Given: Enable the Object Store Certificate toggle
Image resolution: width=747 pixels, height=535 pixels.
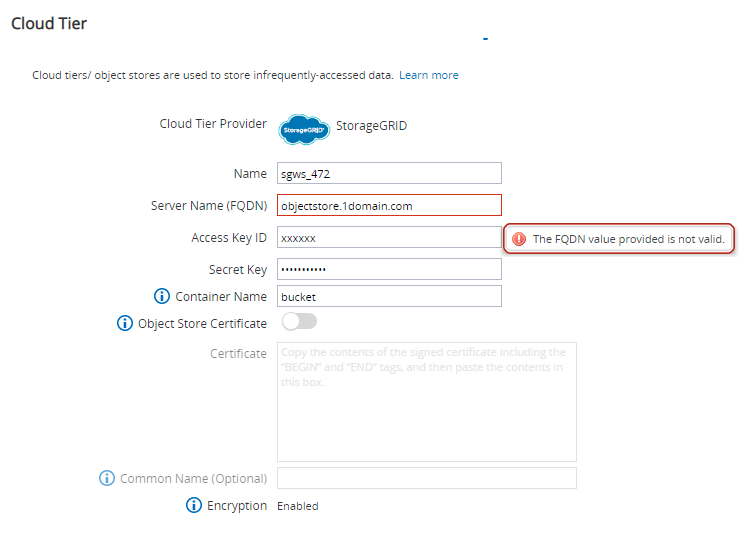Looking at the screenshot, I should tap(299, 322).
